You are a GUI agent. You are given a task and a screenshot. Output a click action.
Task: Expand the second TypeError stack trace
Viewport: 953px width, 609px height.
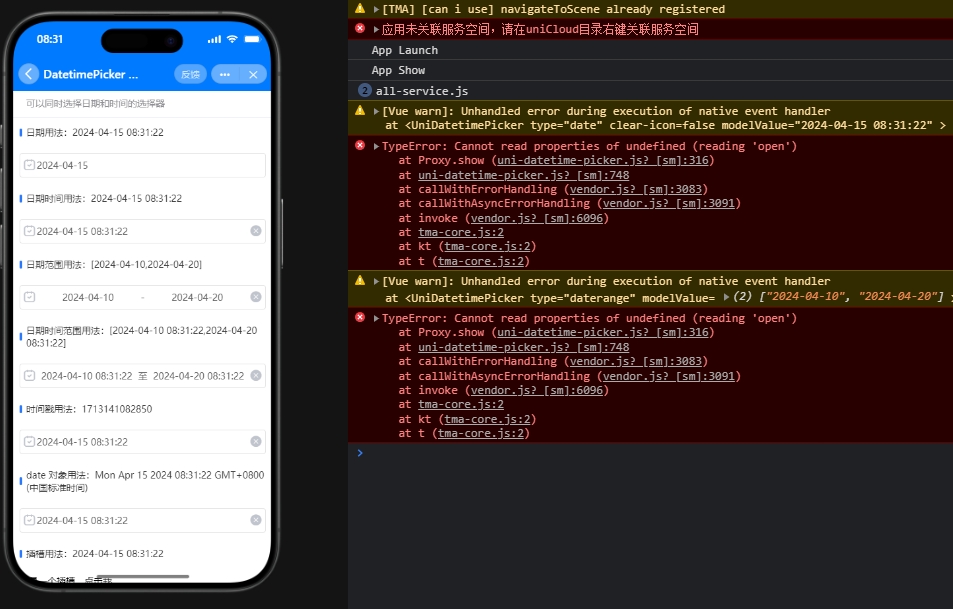click(x=376, y=318)
